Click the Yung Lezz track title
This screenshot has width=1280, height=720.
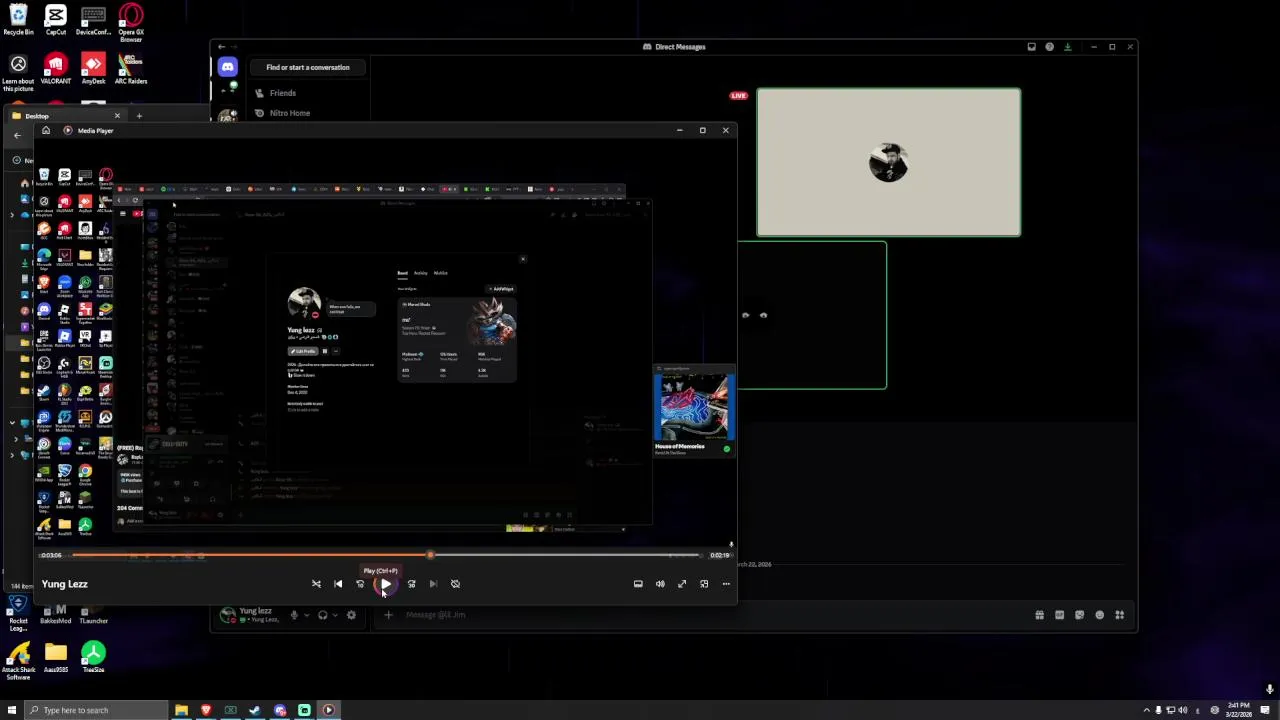(x=65, y=584)
